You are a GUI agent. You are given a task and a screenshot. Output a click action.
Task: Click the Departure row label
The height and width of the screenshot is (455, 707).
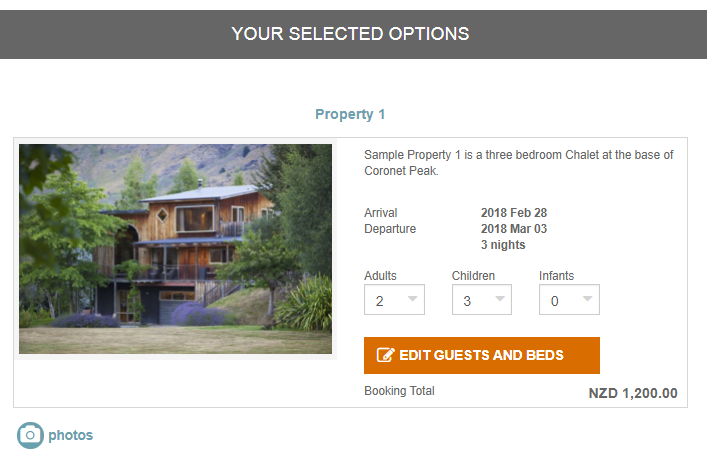click(x=390, y=229)
